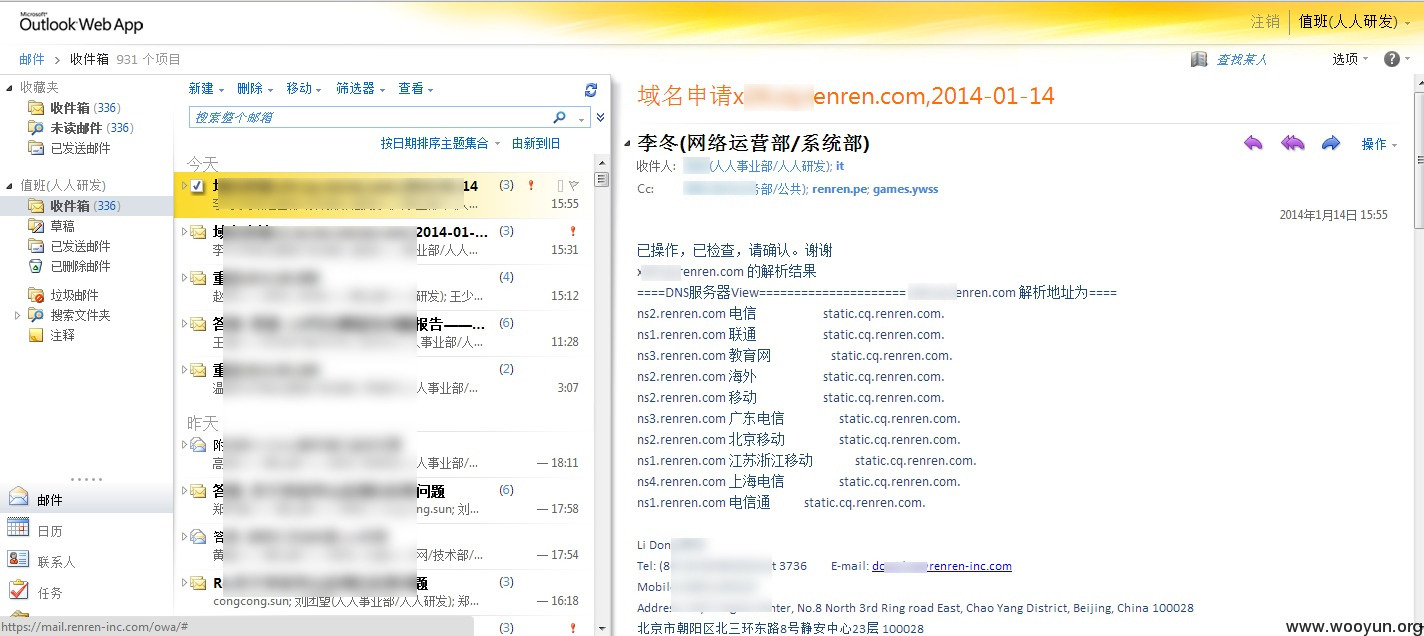Open the 移动 dropdown menu

(x=304, y=89)
